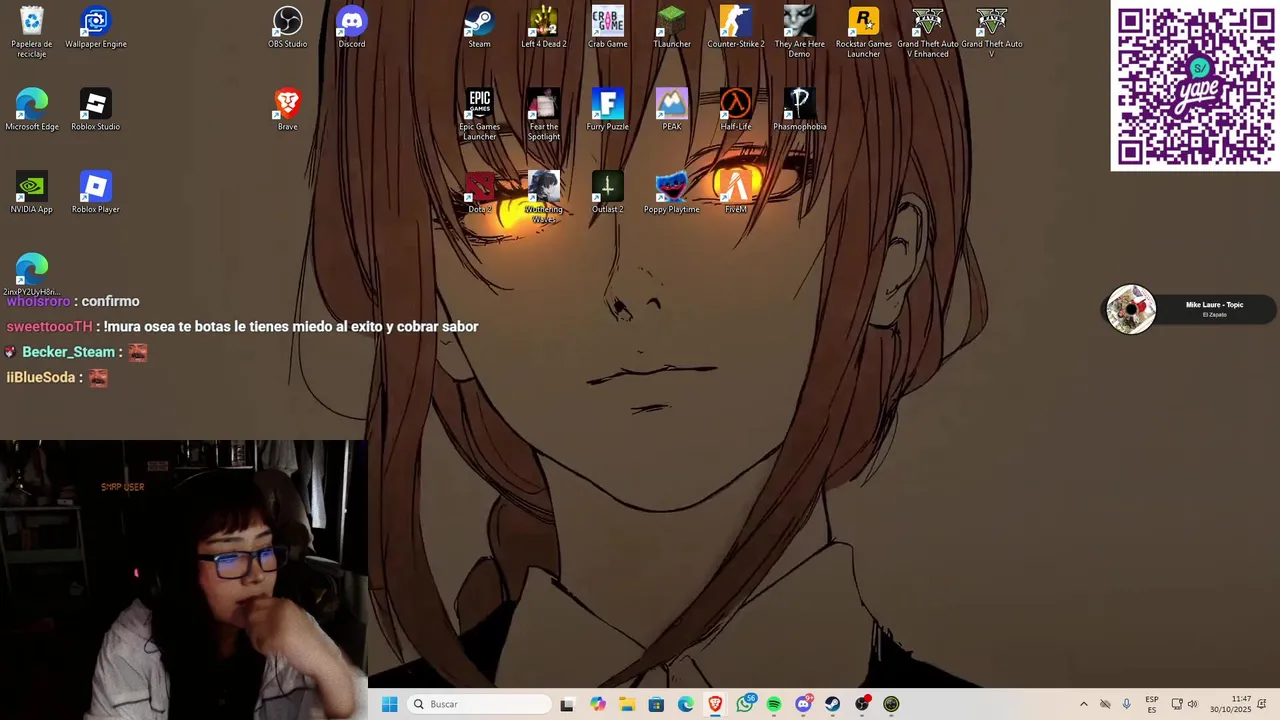Open Discord from the taskbar
This screenshot has width=1280, height=720.
point(803,704)
